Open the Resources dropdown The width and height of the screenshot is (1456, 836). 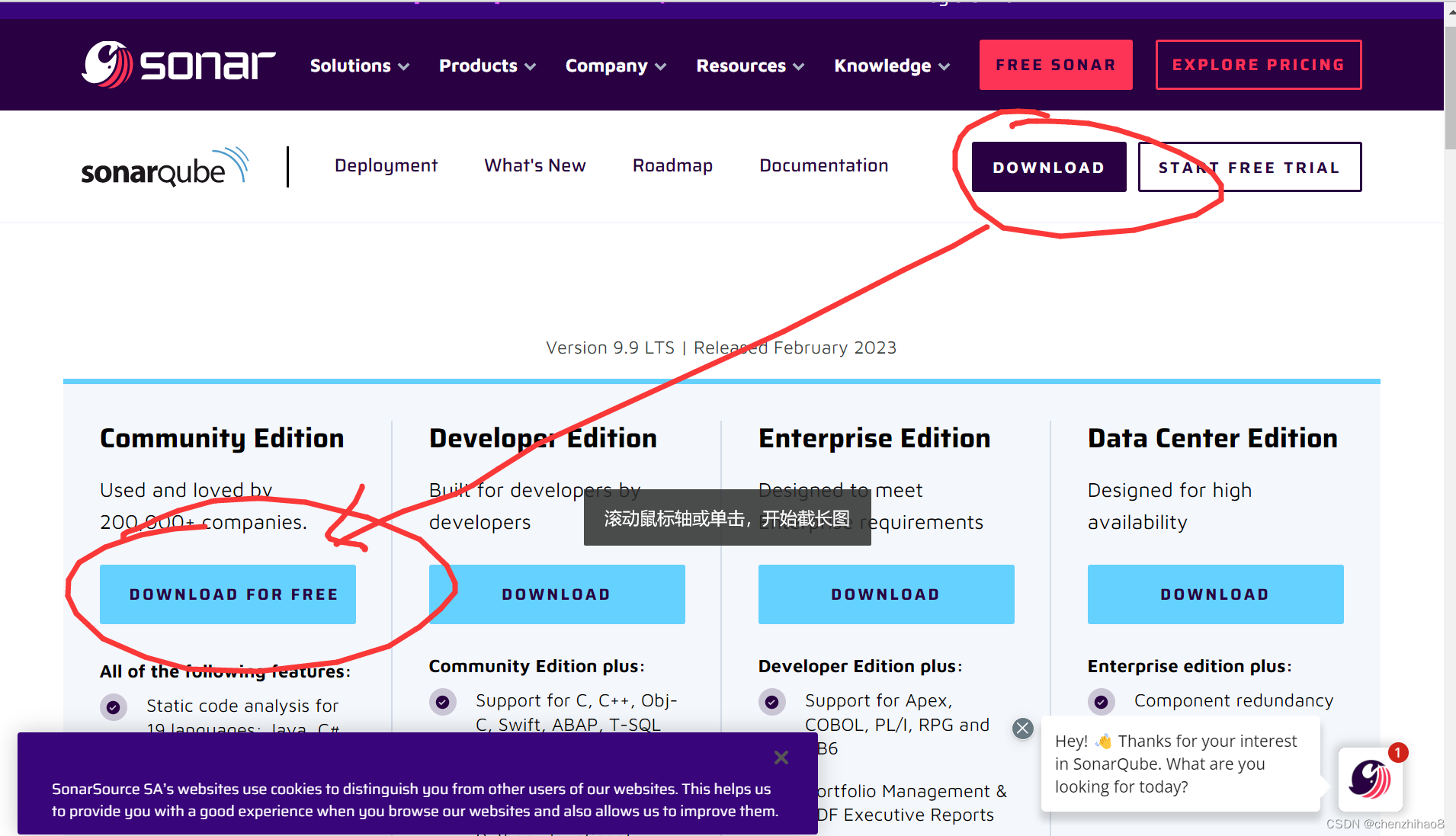pos(749,66)
